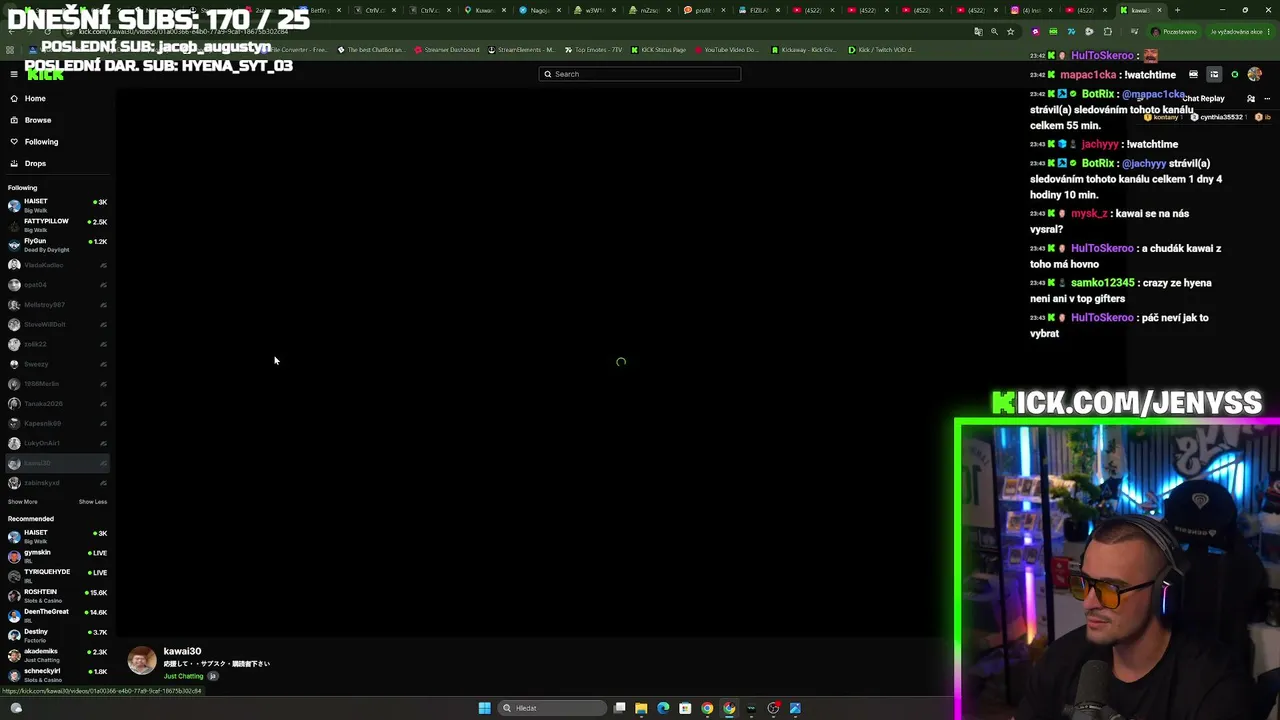
Task: Open akademiks recommended channel
Action: tap(57, 655)
